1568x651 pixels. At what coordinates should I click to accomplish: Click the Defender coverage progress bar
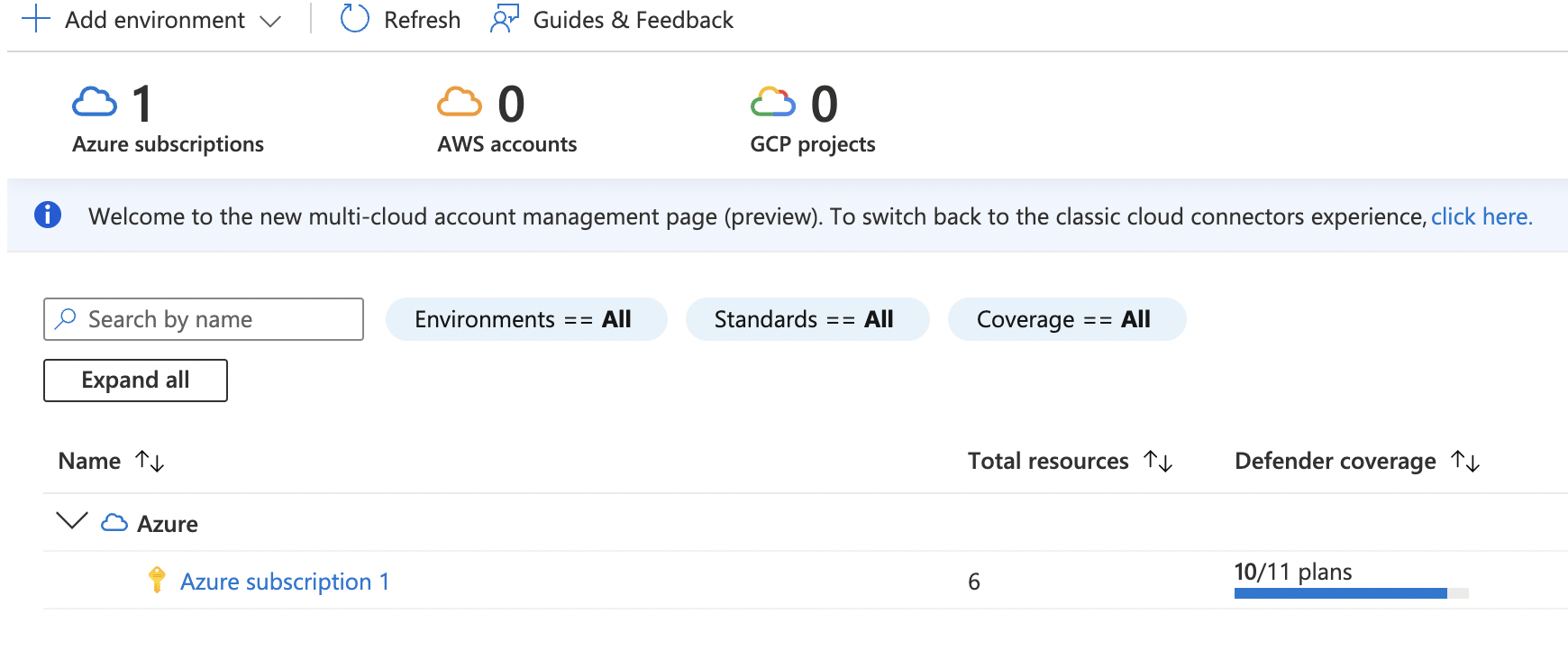(1352, 593)
